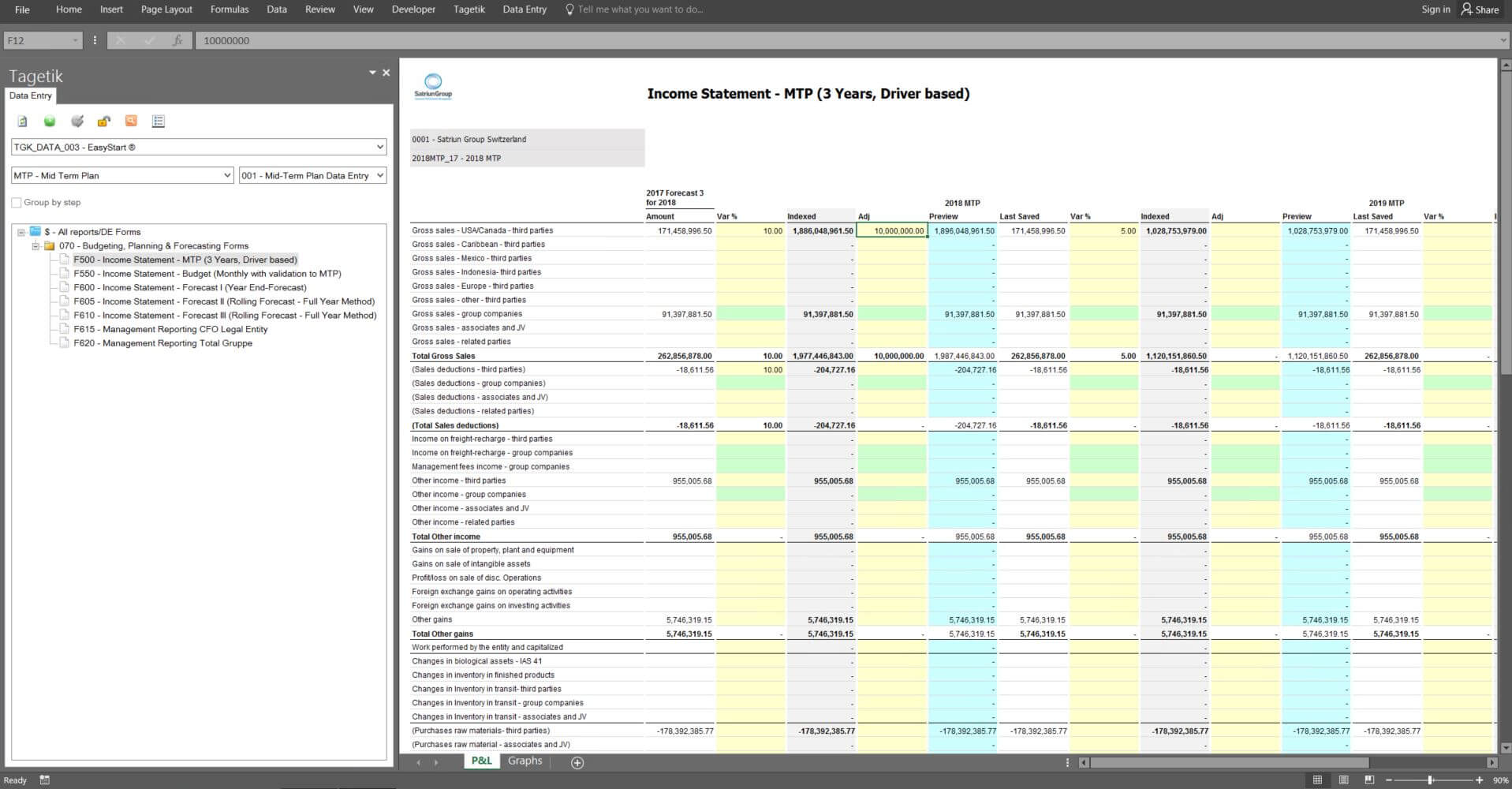
Task: Open the 001 - Mid-Term Plan Data Entry dropdown
Action: [x=379, y=176]
